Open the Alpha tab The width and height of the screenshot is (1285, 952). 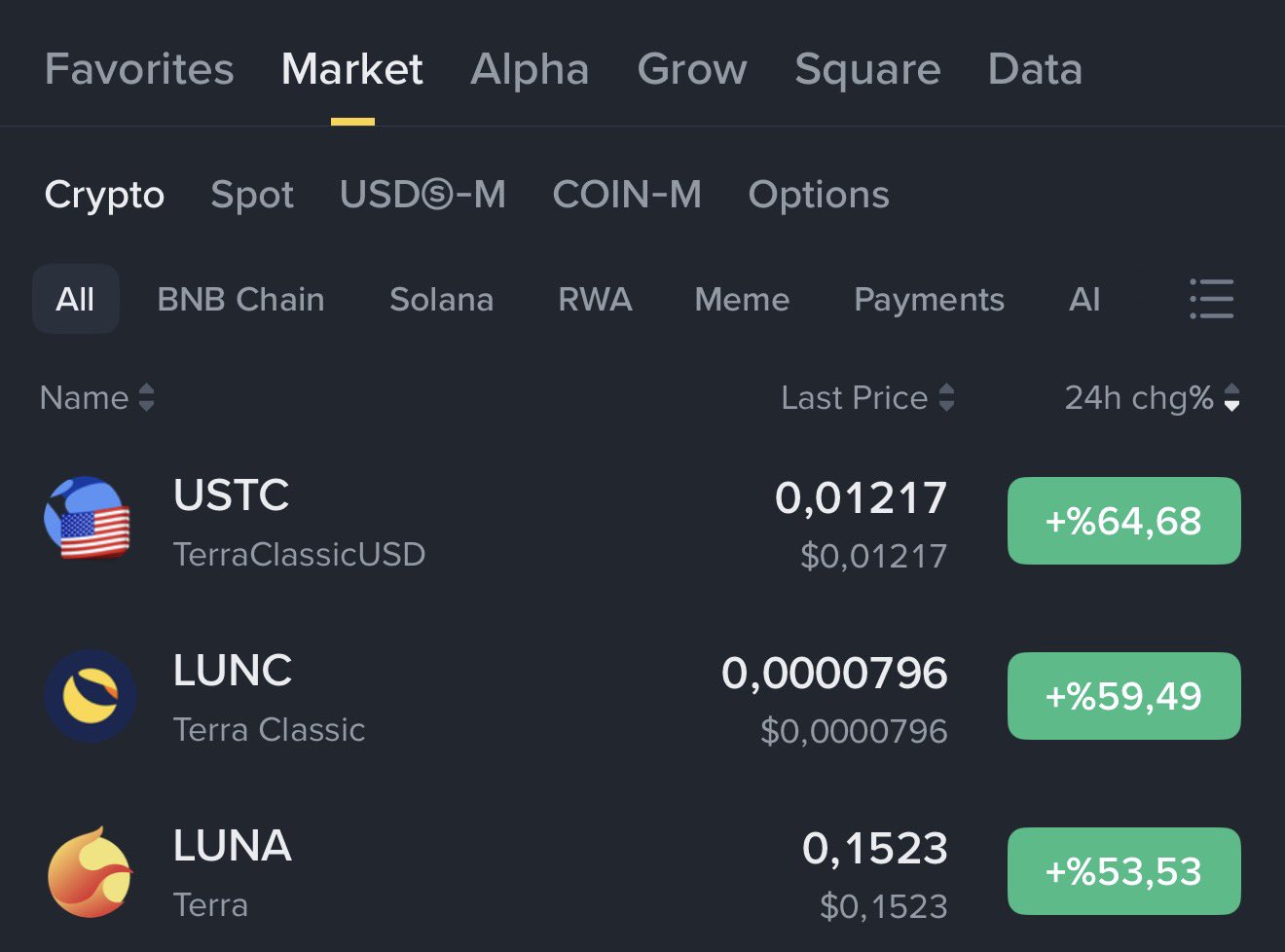[530, 69]
